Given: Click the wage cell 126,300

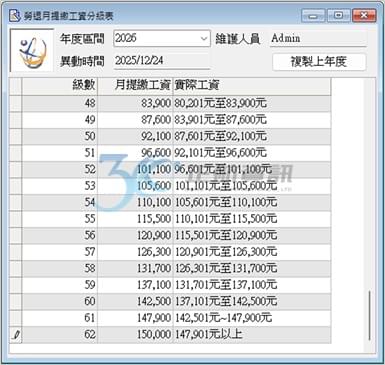Looking at the screenshot, I should tap(135, 252).
